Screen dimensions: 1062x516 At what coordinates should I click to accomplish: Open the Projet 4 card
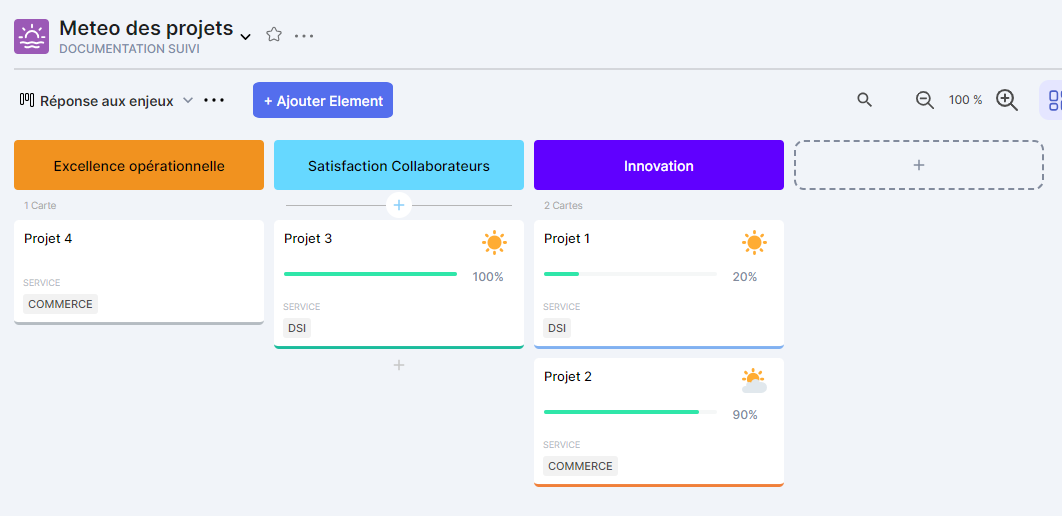139,271
